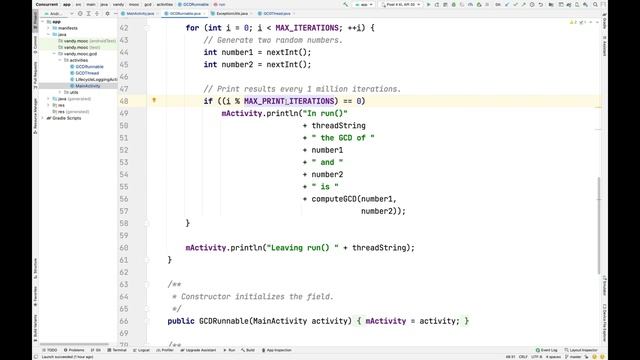Open the Layout Inspector panel

click(581, 350)
